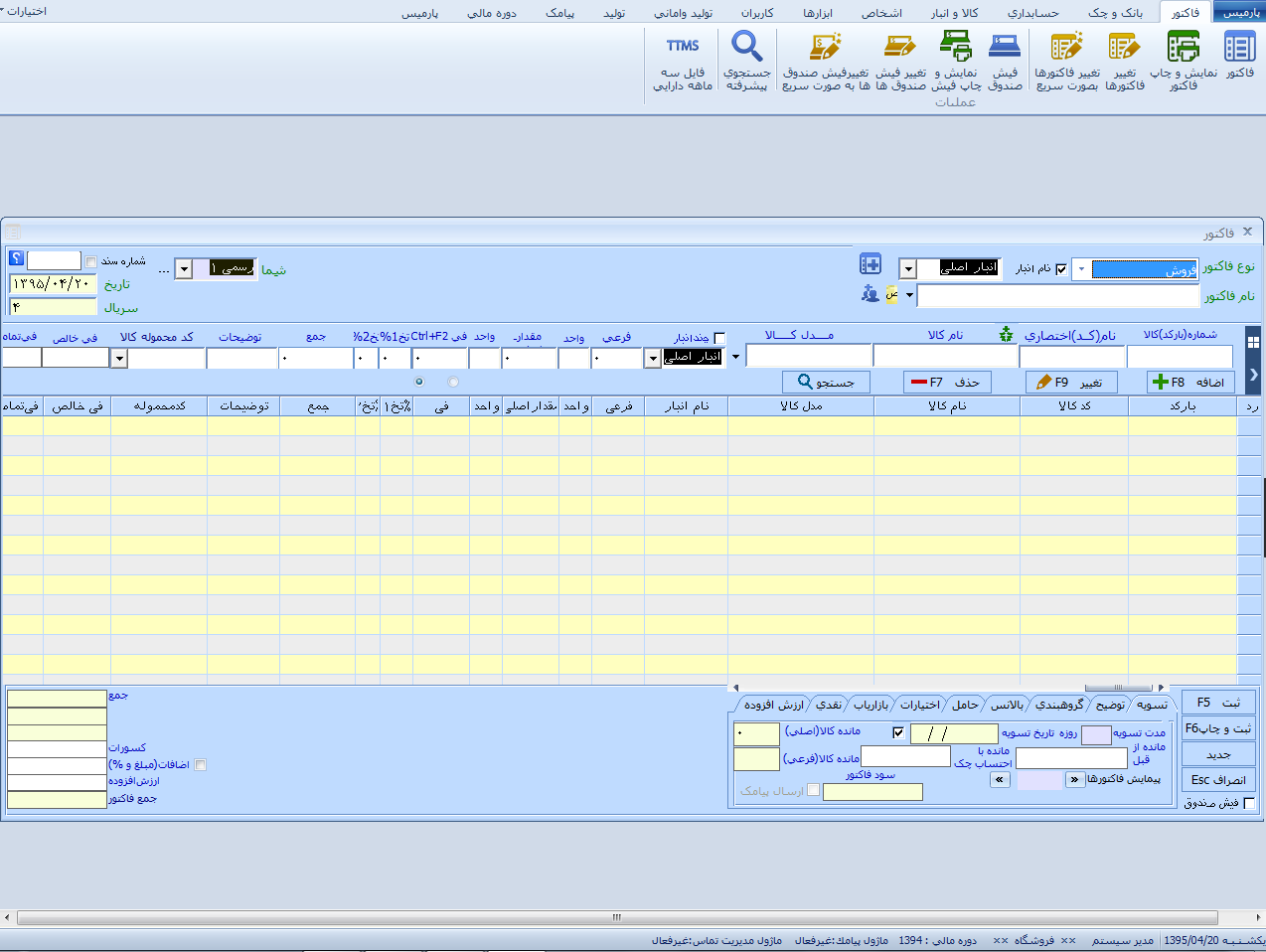Click the اضافه F8 add button
Image resolution: width=1266 pixels, height=952 pixels.
[1191, 382]
